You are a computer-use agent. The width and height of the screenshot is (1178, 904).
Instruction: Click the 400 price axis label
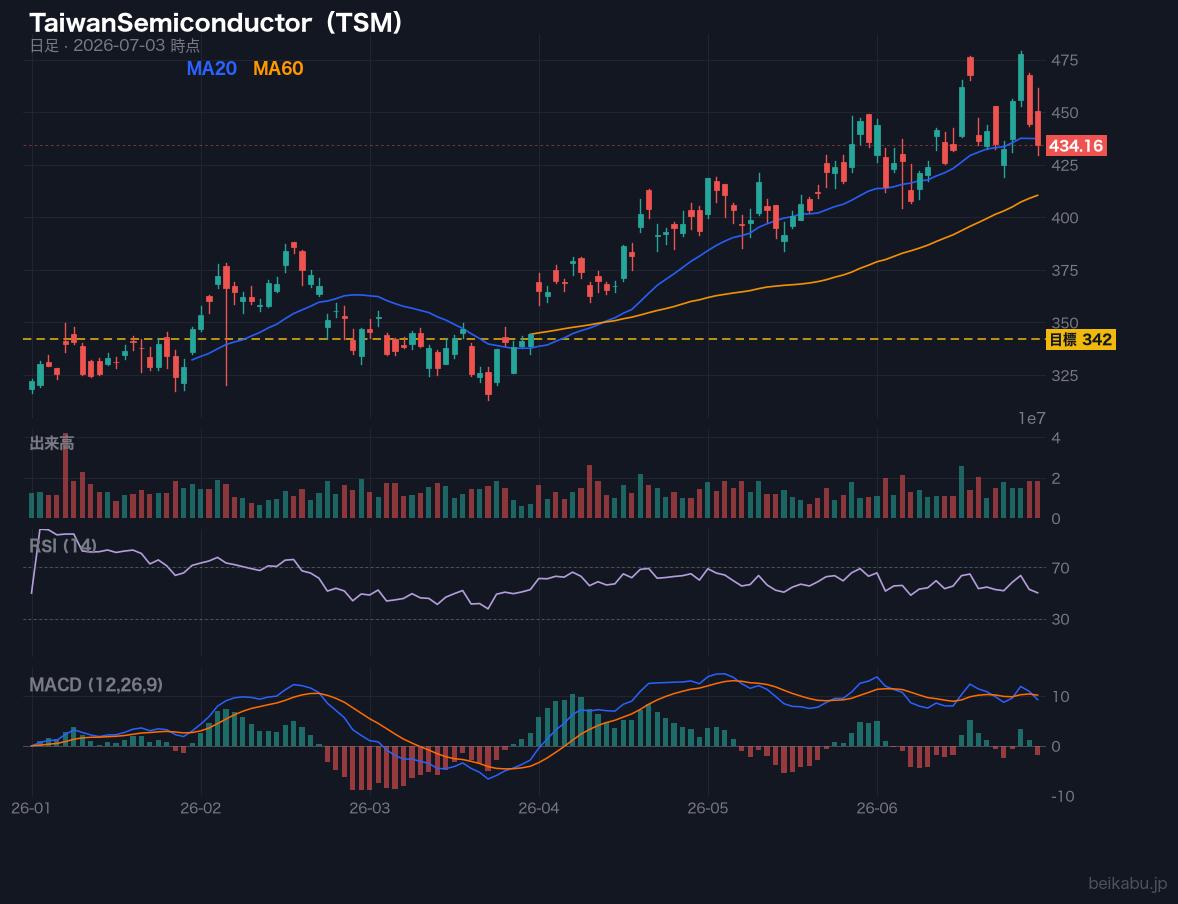tap(1065, 218)
